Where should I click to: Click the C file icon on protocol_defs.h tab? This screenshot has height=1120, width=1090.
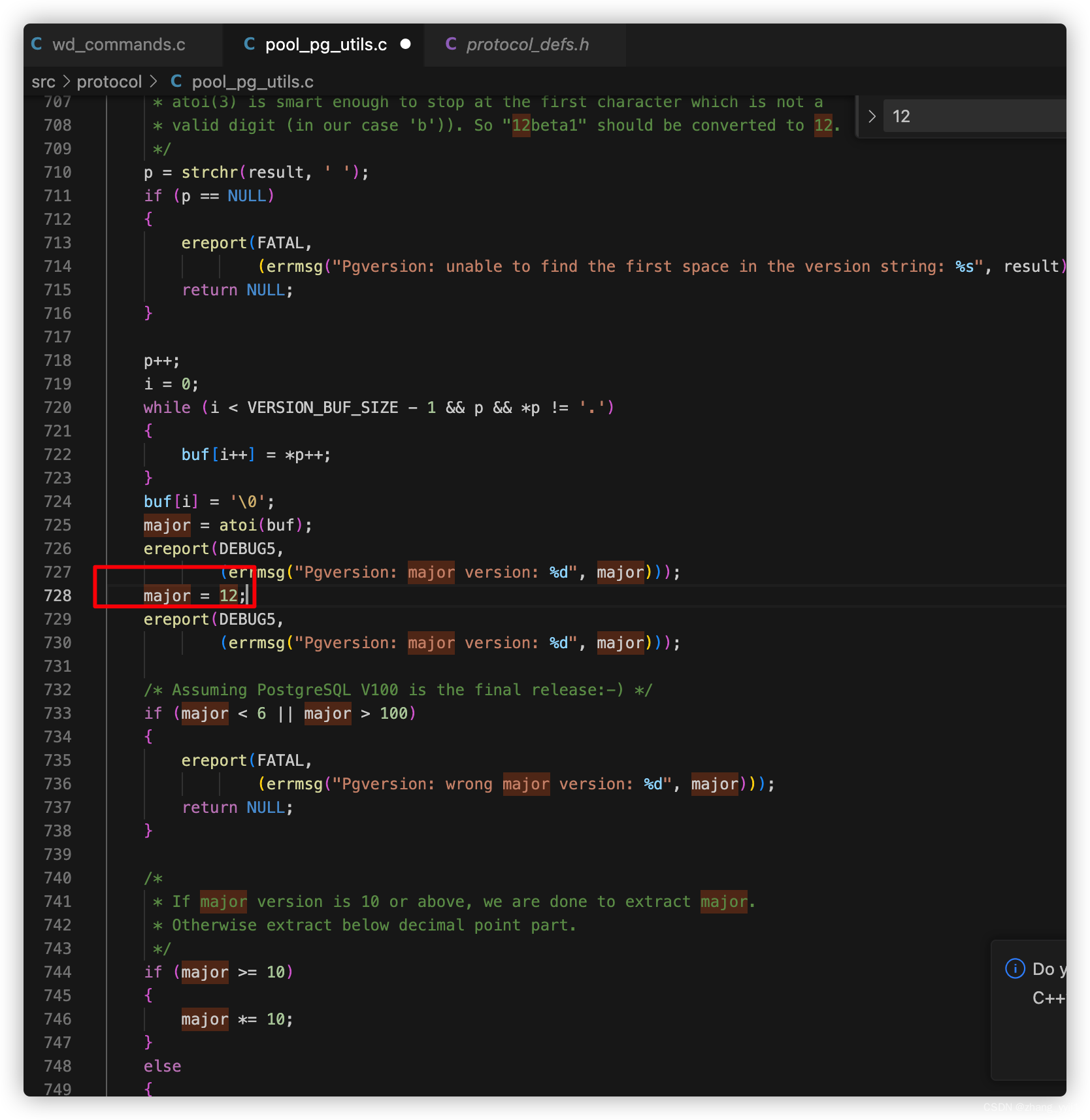tap(450, 44)
